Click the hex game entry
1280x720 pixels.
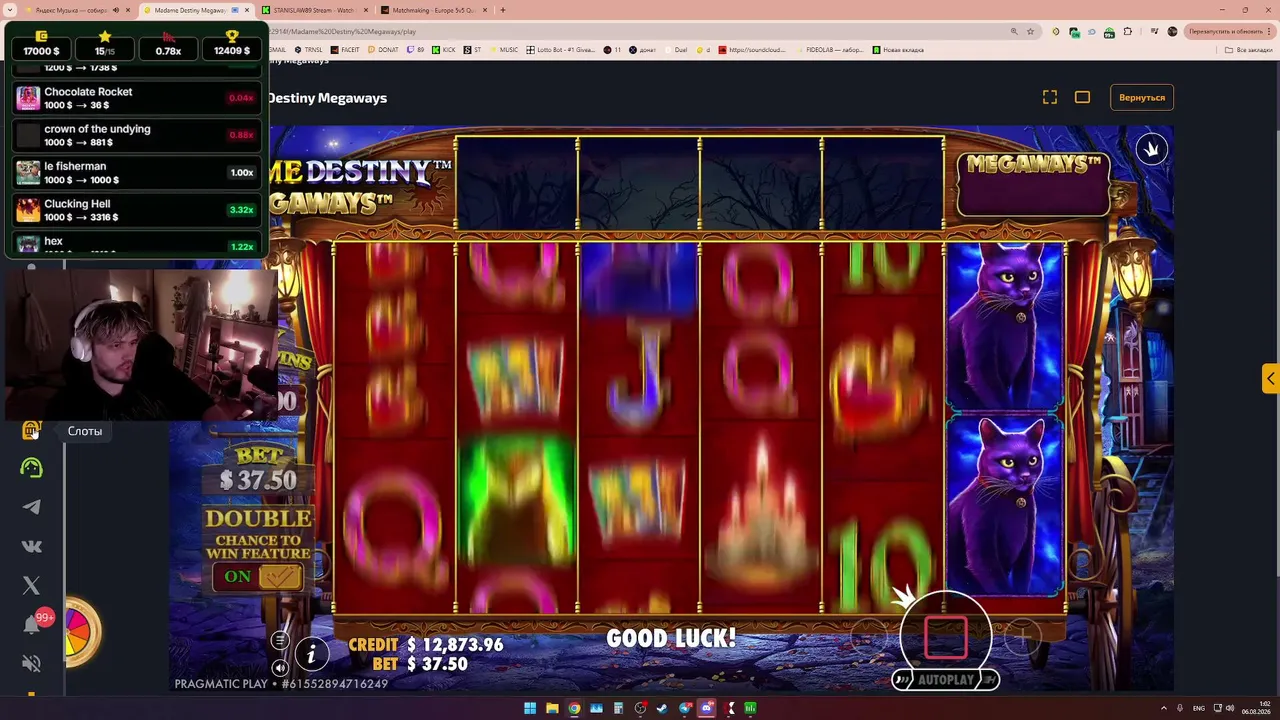pos(136,243)
